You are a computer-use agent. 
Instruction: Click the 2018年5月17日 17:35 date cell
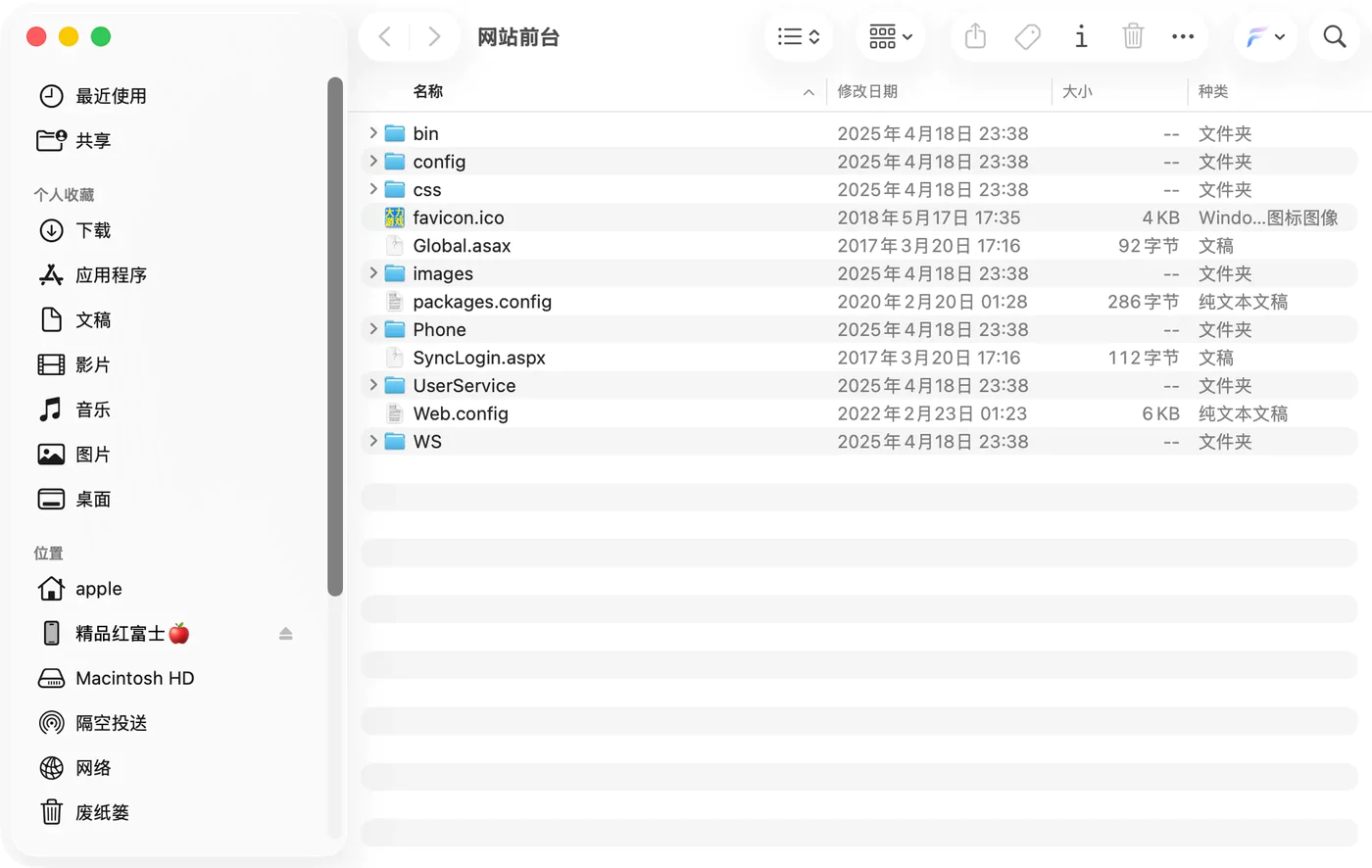click(x=929, y=217)
